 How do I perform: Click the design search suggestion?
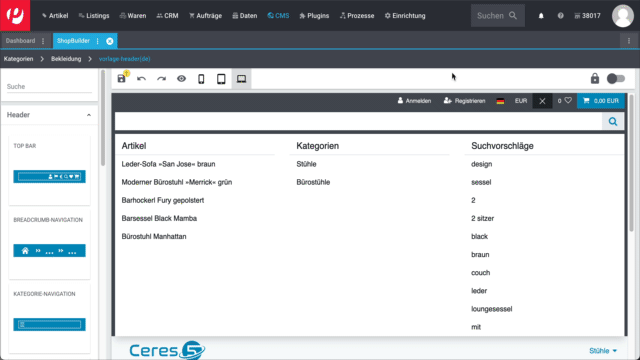tap(482, 164)
